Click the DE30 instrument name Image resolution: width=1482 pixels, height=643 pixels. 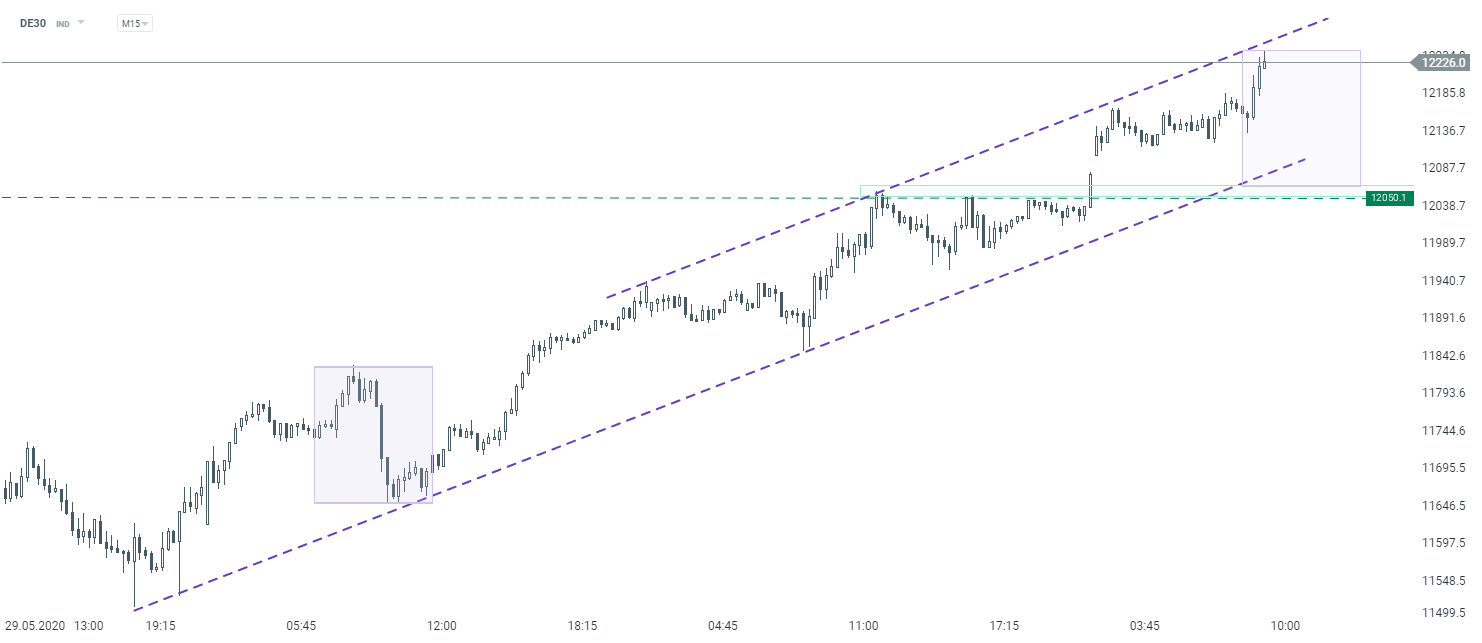(34, 22)
